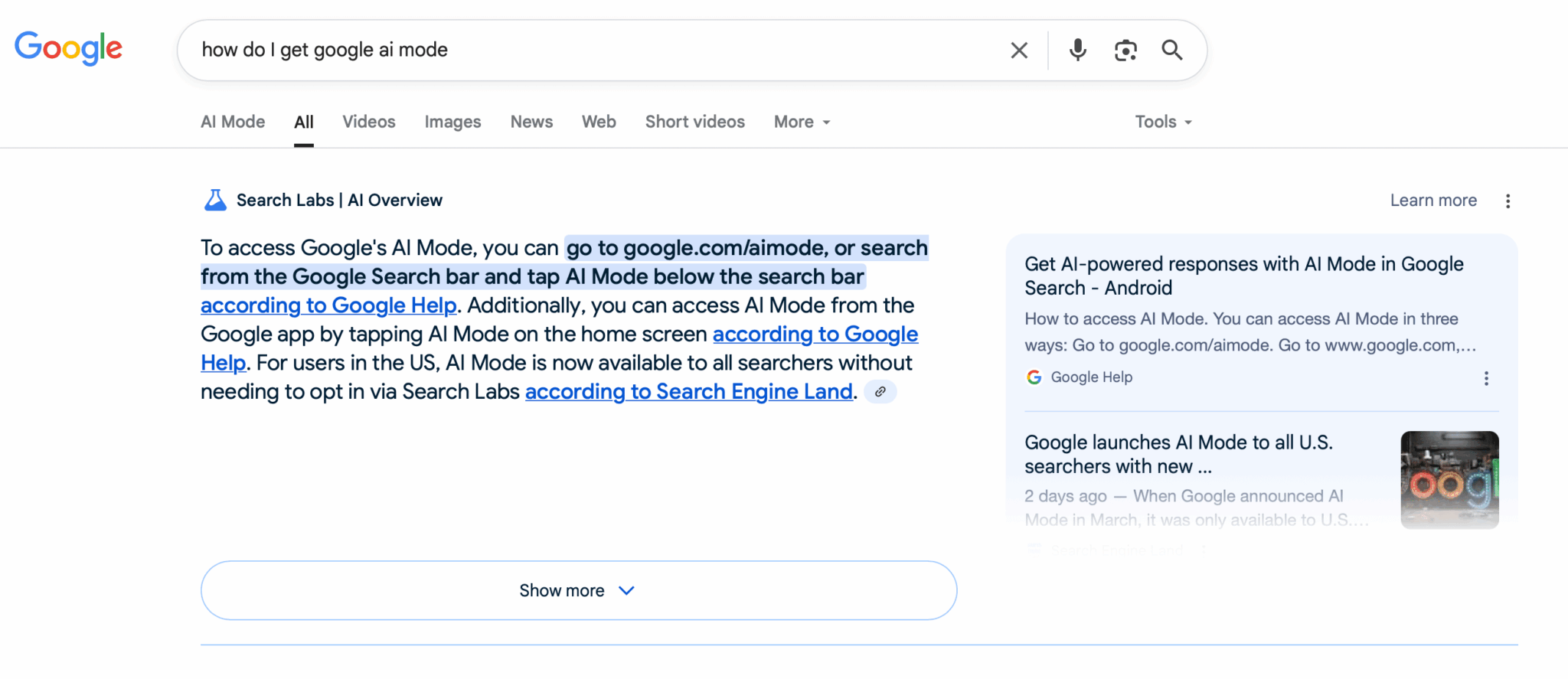Viewport: 1568px width, 679px height.
Task: Select the Short videos tab
Action: point(694,122)
